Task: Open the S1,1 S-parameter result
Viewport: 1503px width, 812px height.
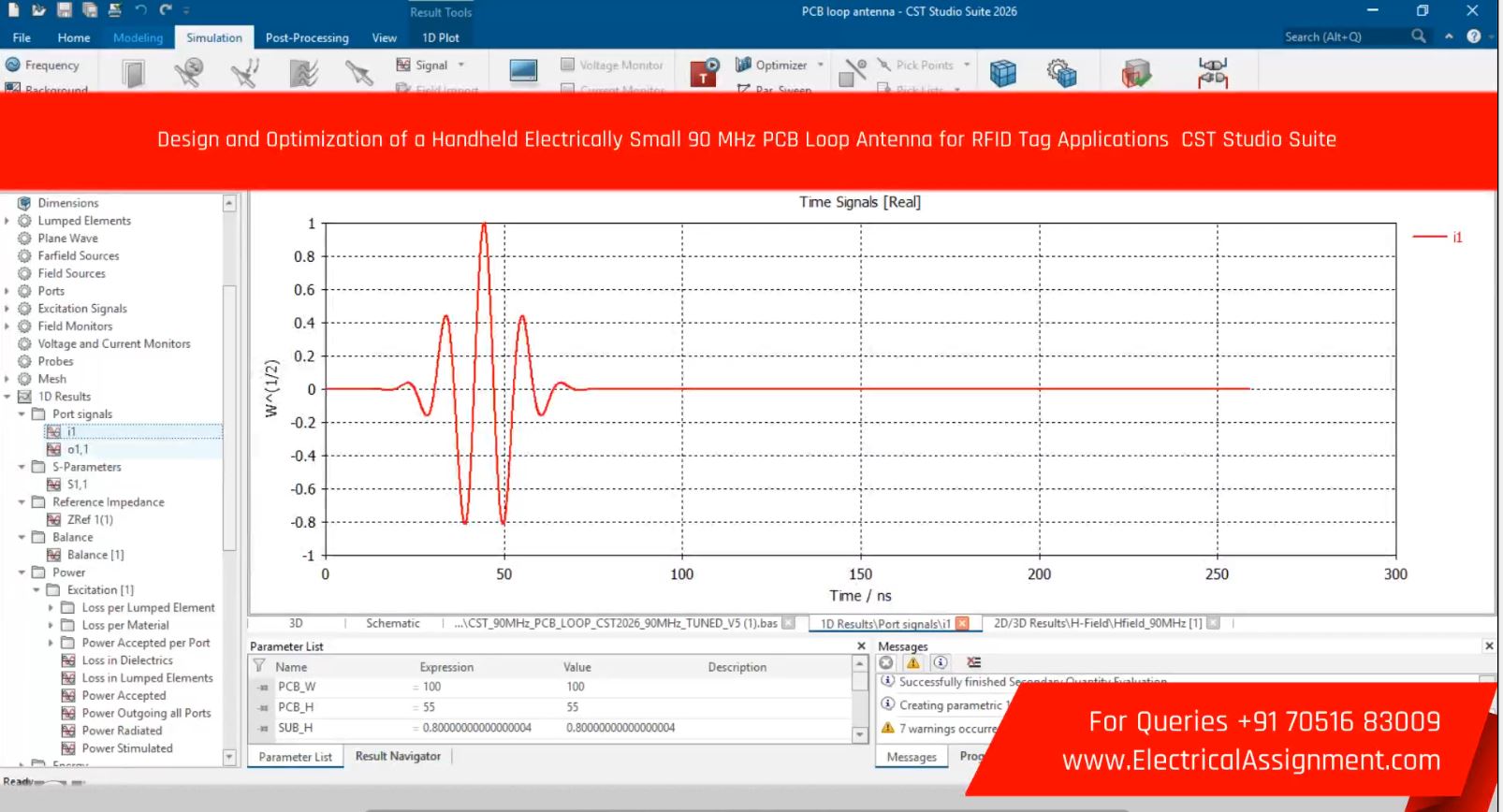Action: (77, 485)
